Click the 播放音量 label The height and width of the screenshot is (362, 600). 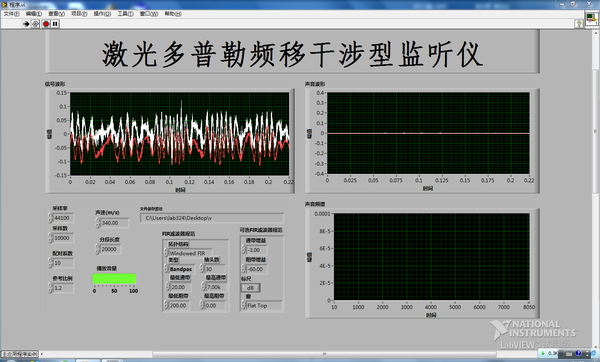pos(107,268)
